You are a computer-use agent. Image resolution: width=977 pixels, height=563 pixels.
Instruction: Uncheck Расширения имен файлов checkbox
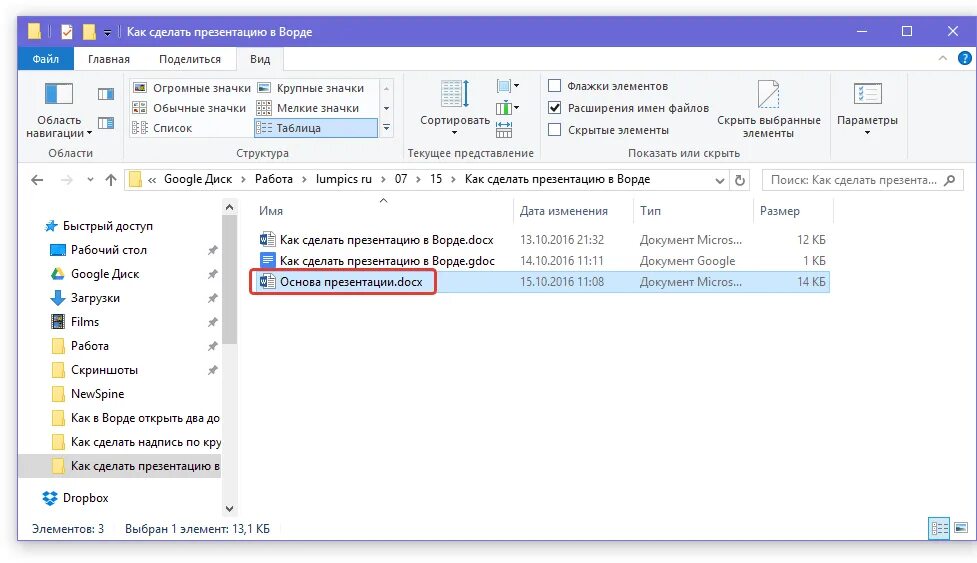pyautogui.click(x=555, y=108)
